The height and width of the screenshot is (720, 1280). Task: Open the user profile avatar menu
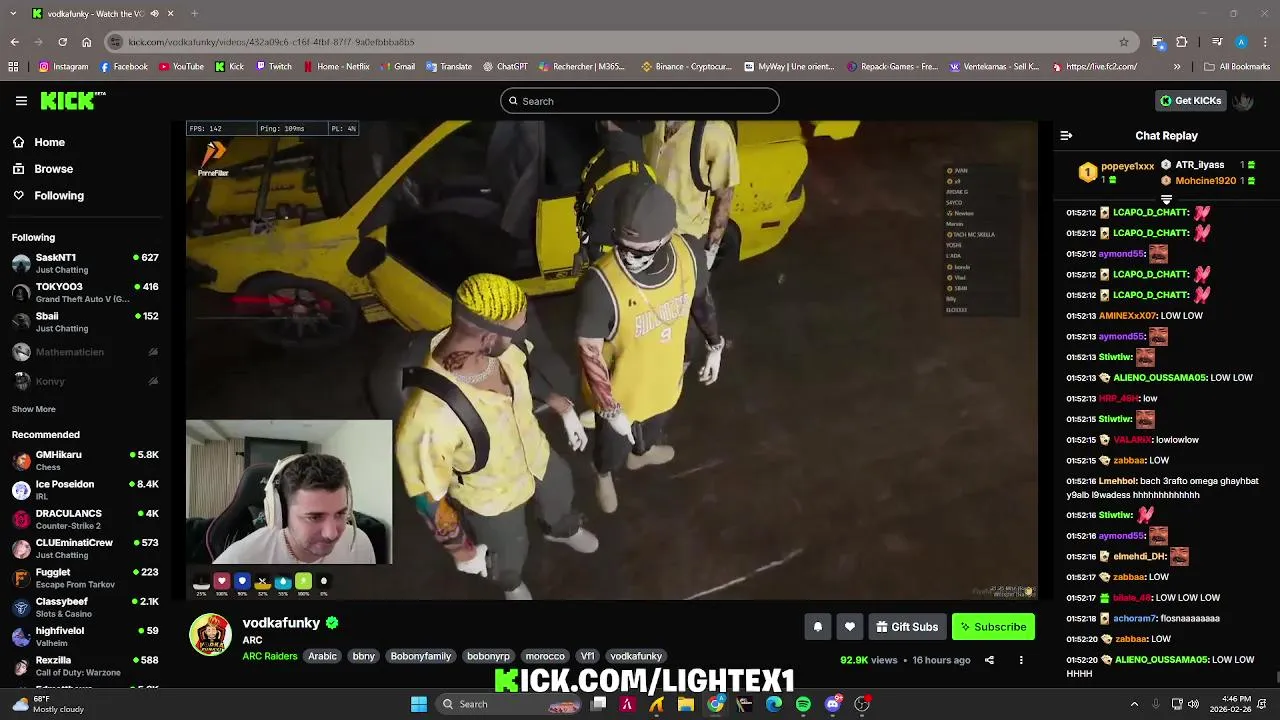[1243, 100]
